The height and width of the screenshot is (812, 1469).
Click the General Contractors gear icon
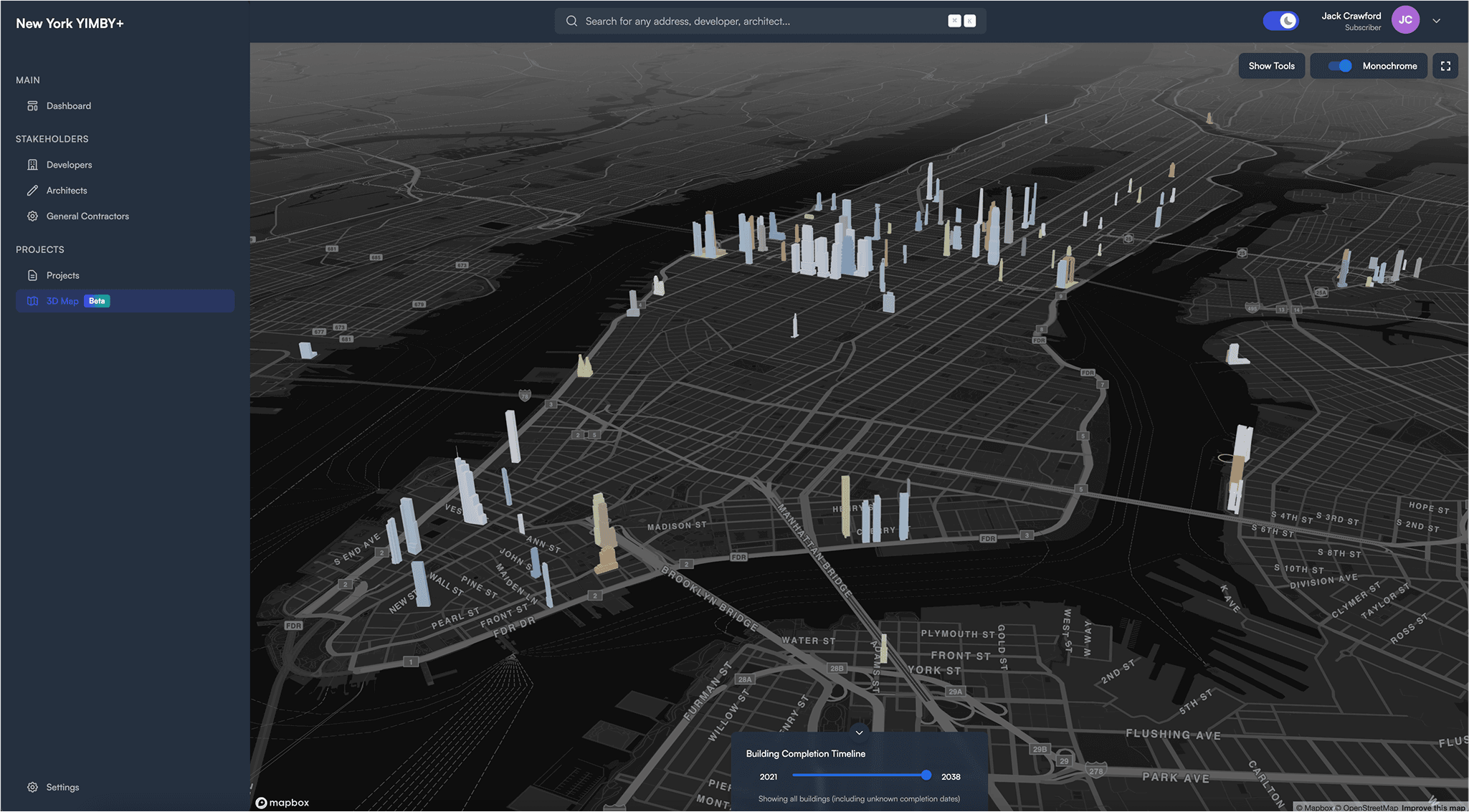click(32, 216)
